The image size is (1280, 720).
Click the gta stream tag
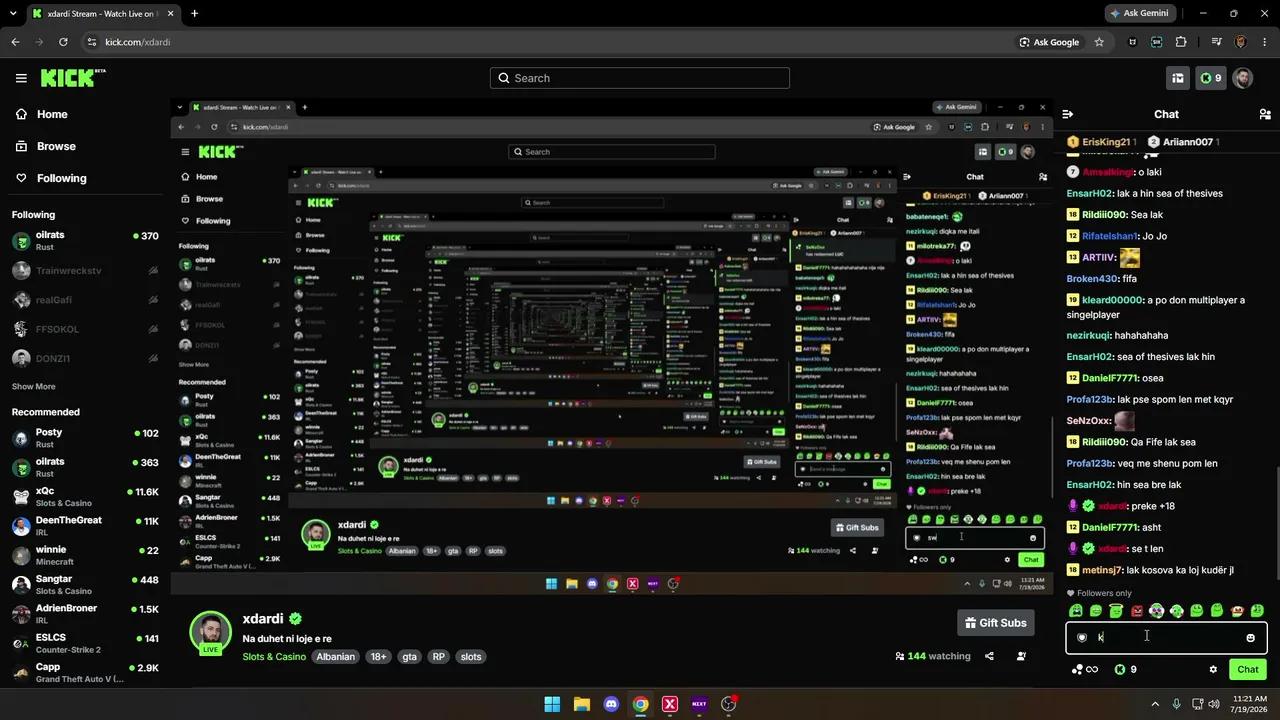(x=409, y=657)
